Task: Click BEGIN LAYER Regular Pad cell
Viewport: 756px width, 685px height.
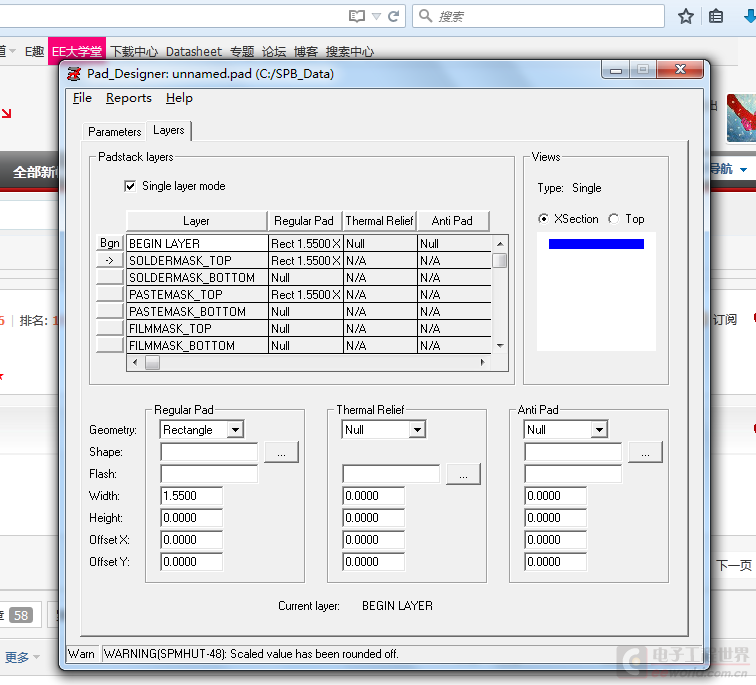Action: [x=305, y=243]
